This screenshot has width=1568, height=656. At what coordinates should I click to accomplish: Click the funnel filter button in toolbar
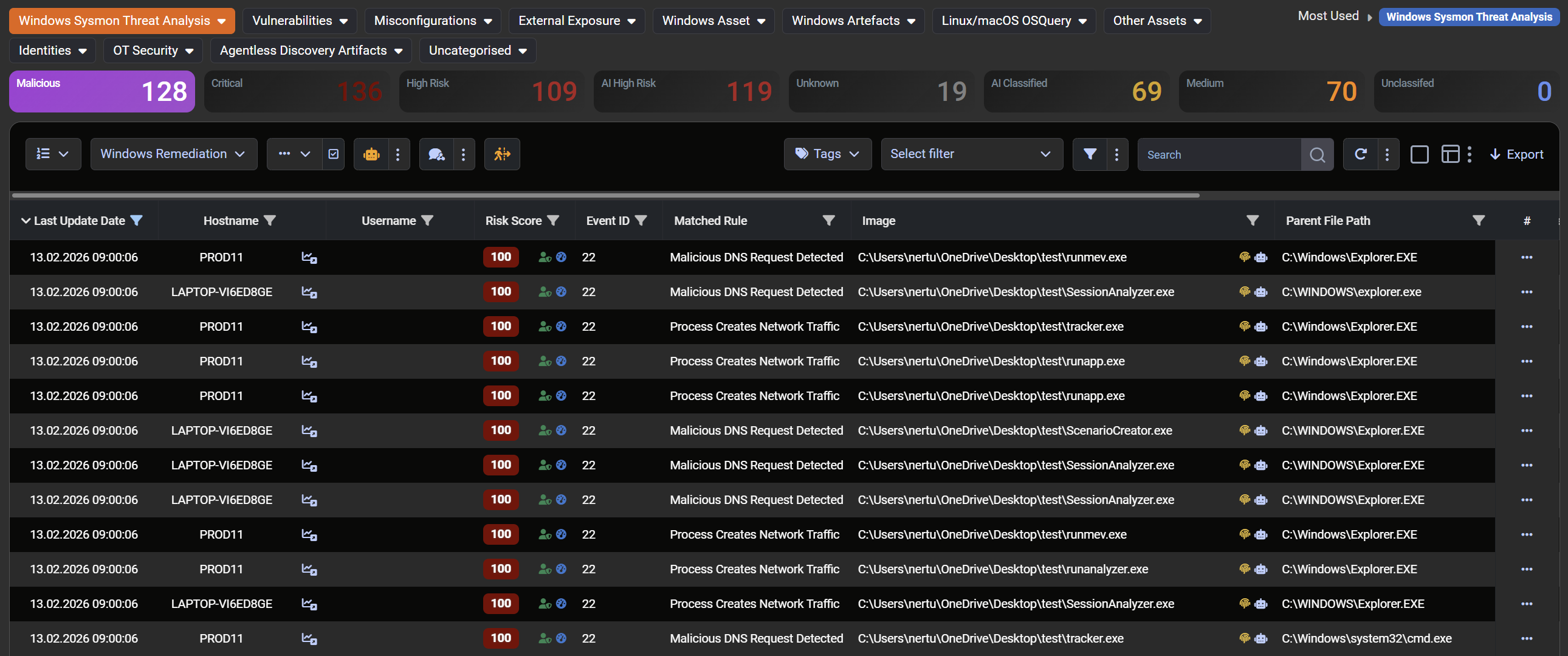(x=1090, y=154)
